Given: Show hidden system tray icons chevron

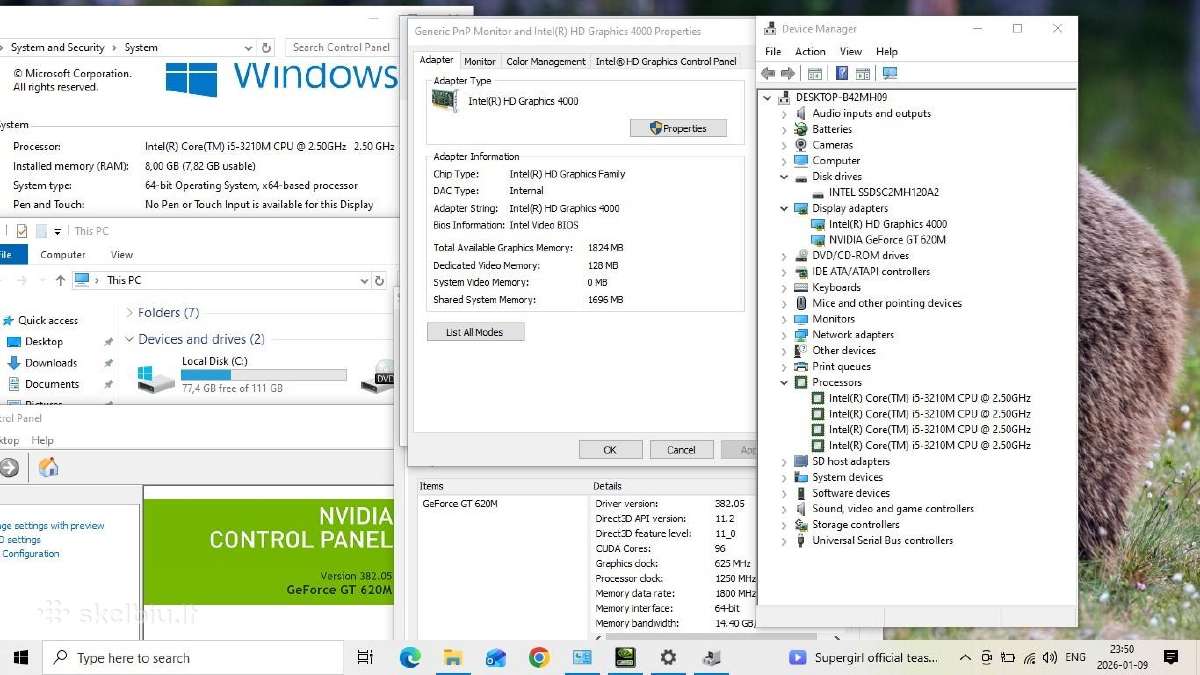Looking at the screenshot, I should tap(965, 657).
